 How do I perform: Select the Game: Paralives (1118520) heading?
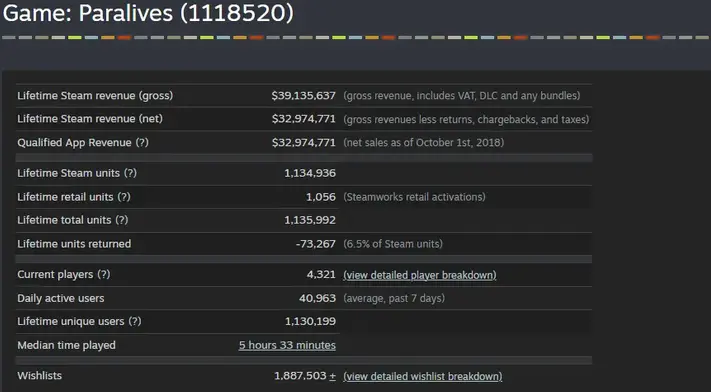(148, 13)
